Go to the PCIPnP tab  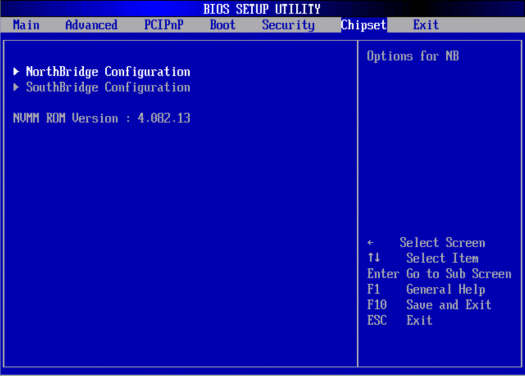pyautogui.click(x=164, y=25)
